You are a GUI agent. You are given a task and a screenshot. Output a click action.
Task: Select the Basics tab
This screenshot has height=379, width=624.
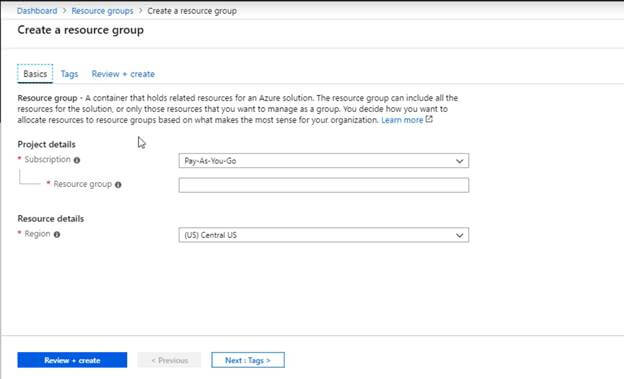(x=35, y=74)
